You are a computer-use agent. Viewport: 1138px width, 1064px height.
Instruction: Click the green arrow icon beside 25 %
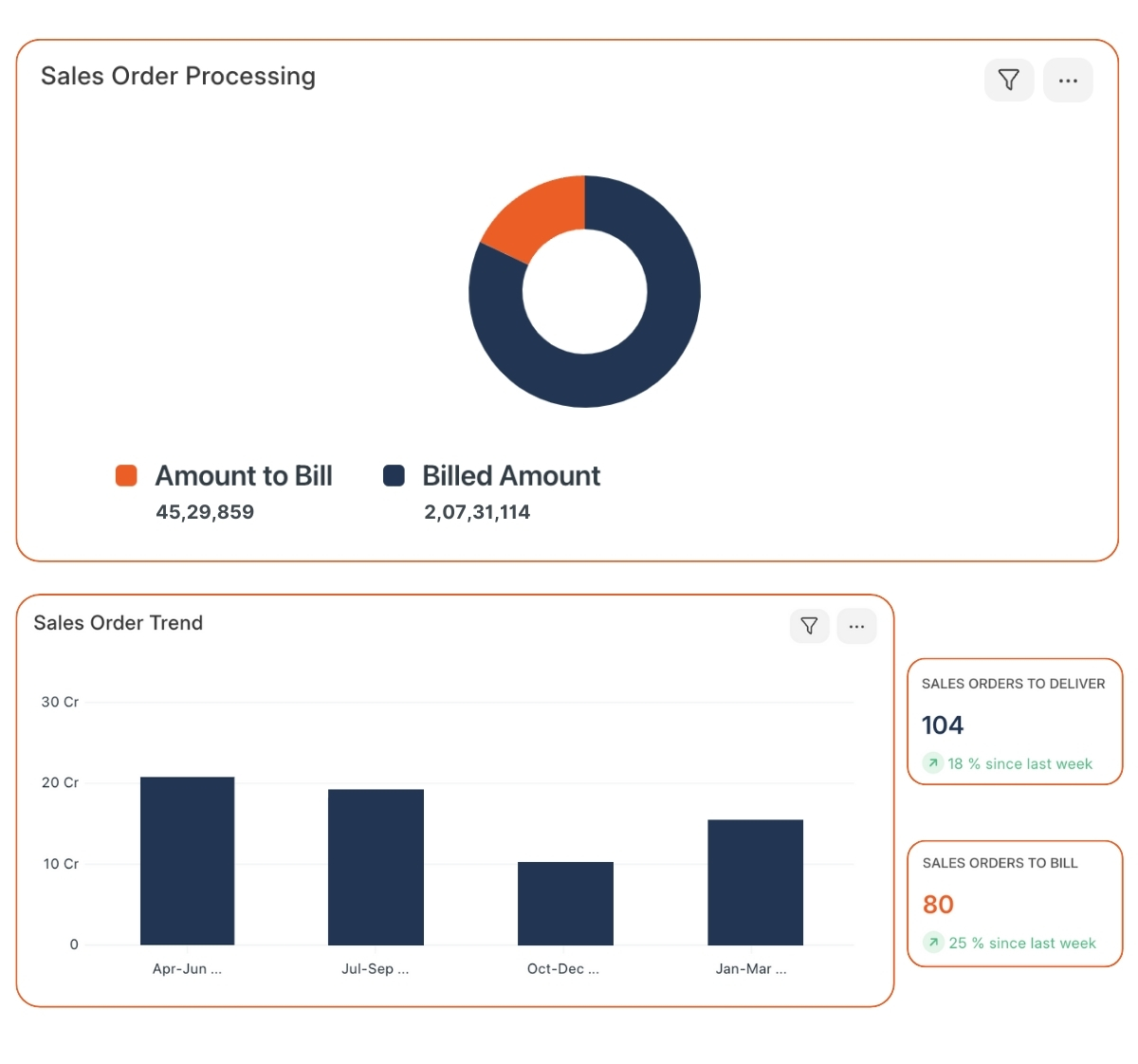(x=934, y=943)
